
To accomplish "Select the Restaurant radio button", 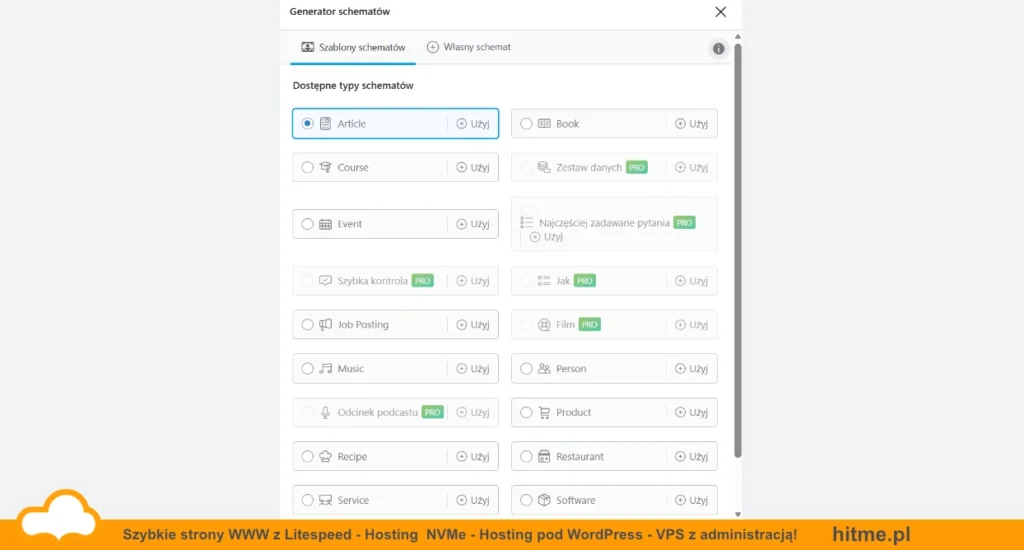I will (526, 457).
